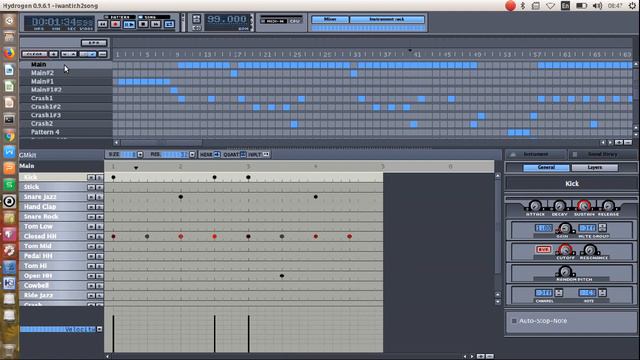
Task: Mute the Snare Jazz instrument
Action: click(x=91, y=197)
